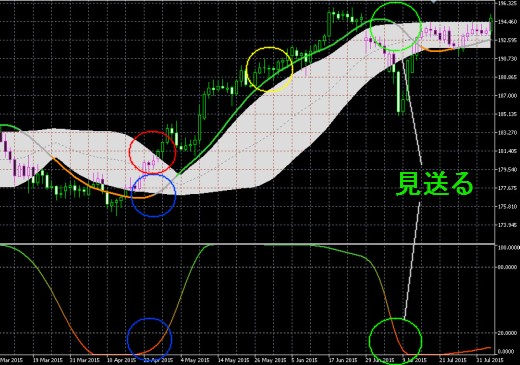Click the 181.405 price axis label
The image size is (520, 365).
[x=507, y=151]
